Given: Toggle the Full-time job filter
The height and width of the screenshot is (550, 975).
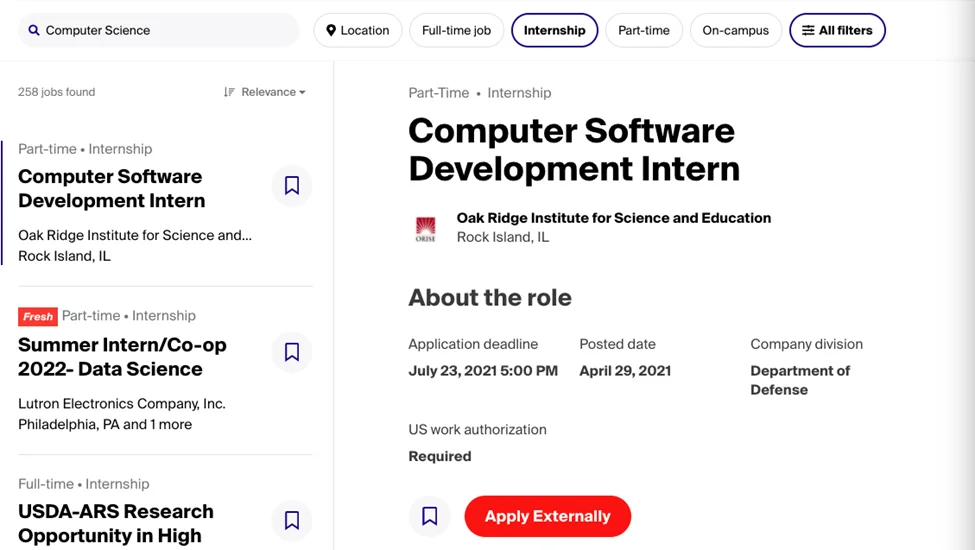Looking at the screenshot, I should point(456,31).
